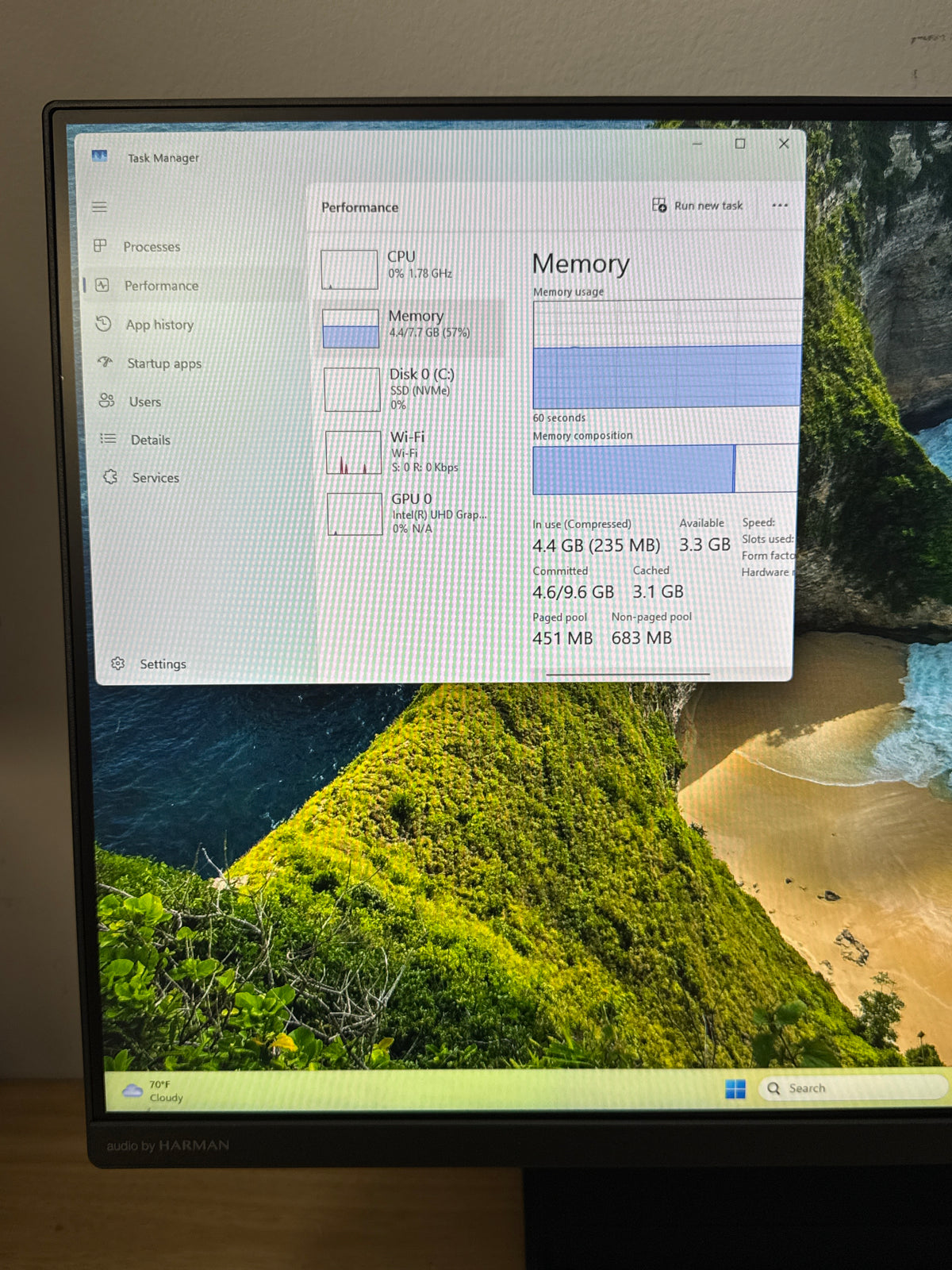Image resolution: width=952 pixels, height=1270 pixels.
Task: Click 'S: 0 R: 0 Kbps' Wi-Fi text
Action: [x=424, y=468]
